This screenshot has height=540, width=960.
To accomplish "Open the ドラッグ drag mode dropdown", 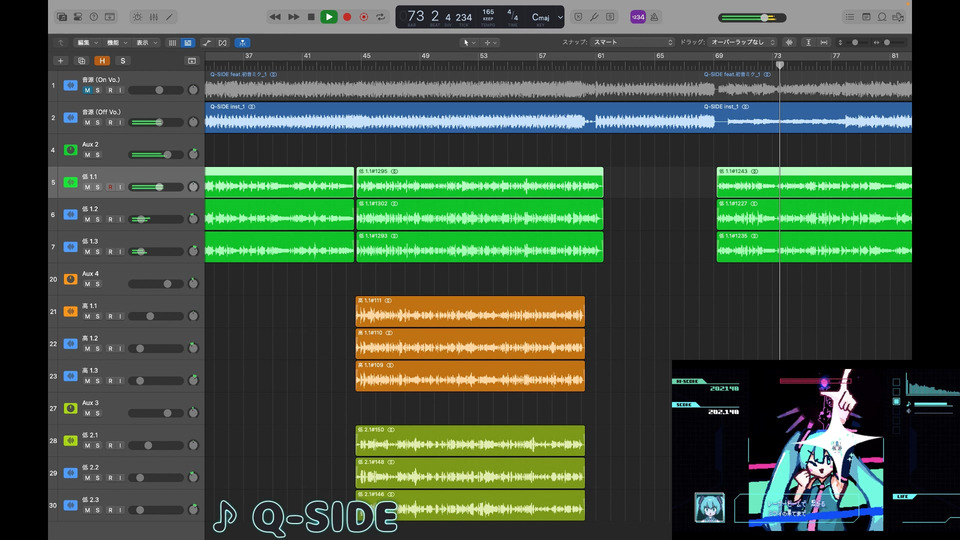I will tap(742, 43).
